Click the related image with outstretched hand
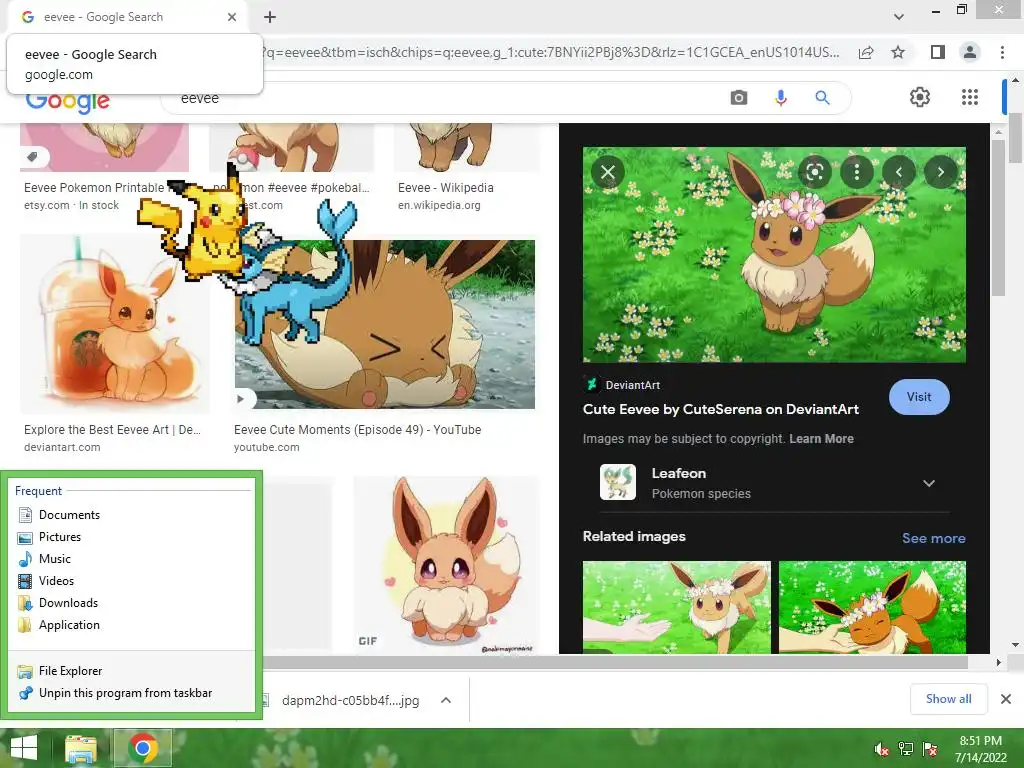 pyautogui.click(x=677, y=607)
